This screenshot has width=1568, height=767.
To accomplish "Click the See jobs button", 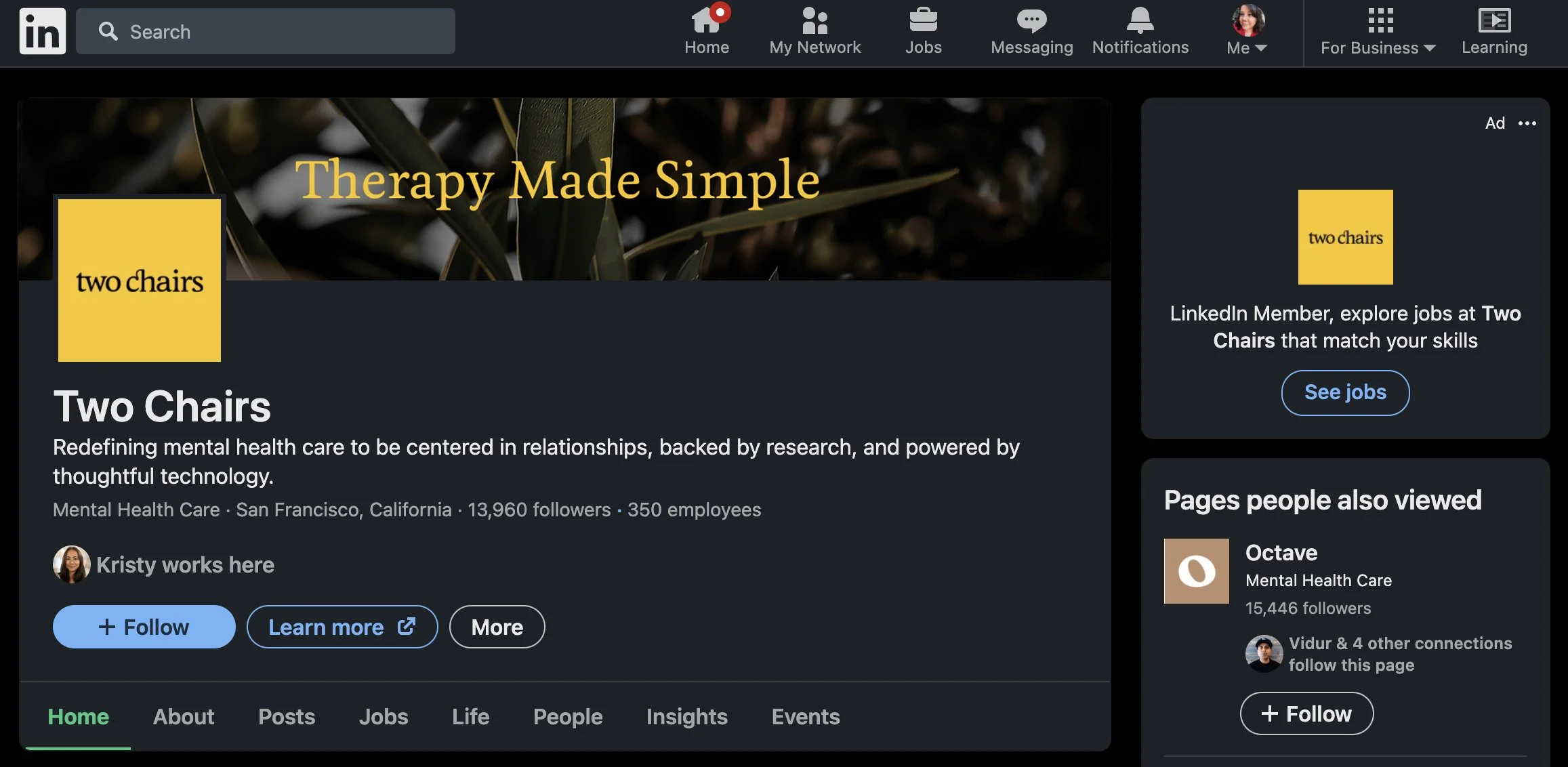I will (x=1345, y=392).
